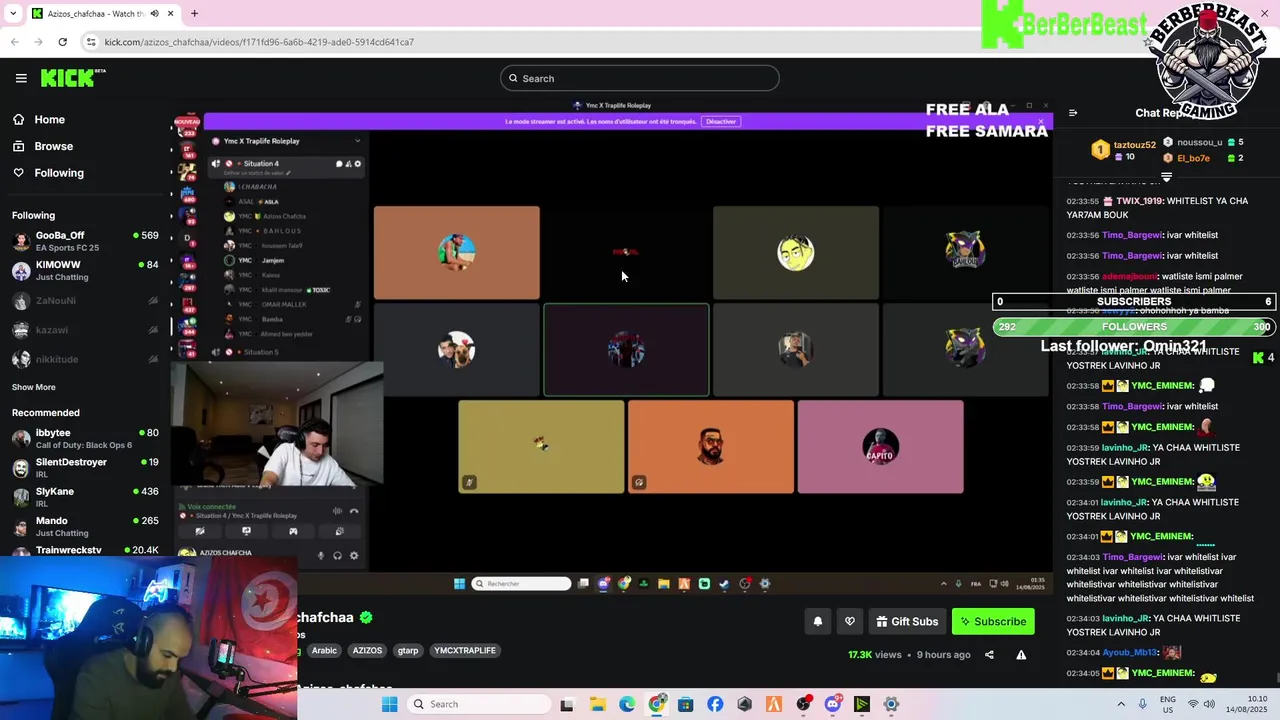Click Désactiver on streamer mode banner
Screen dimensions: 1280x720
(x=720, y=121)
